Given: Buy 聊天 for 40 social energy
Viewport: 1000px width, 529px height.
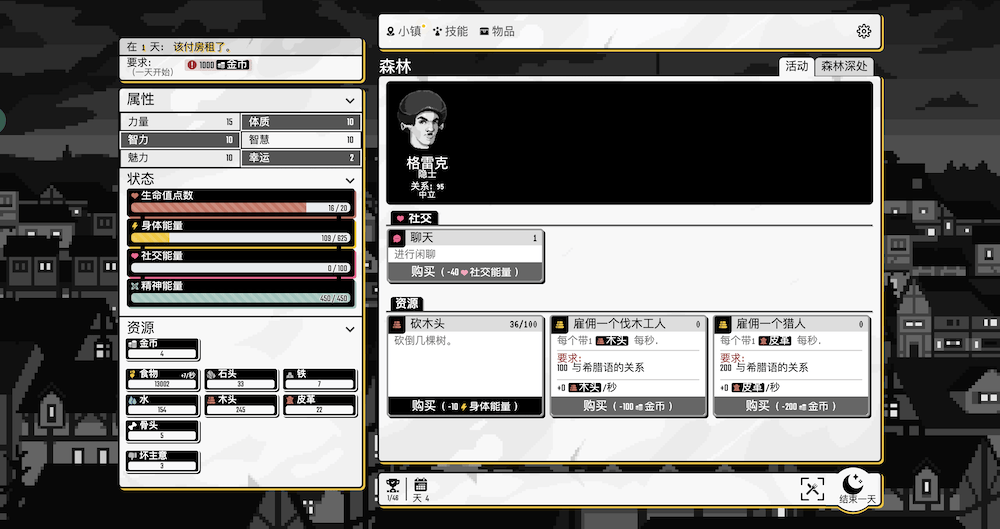Looking at the screenshot, I should point(466,272).
